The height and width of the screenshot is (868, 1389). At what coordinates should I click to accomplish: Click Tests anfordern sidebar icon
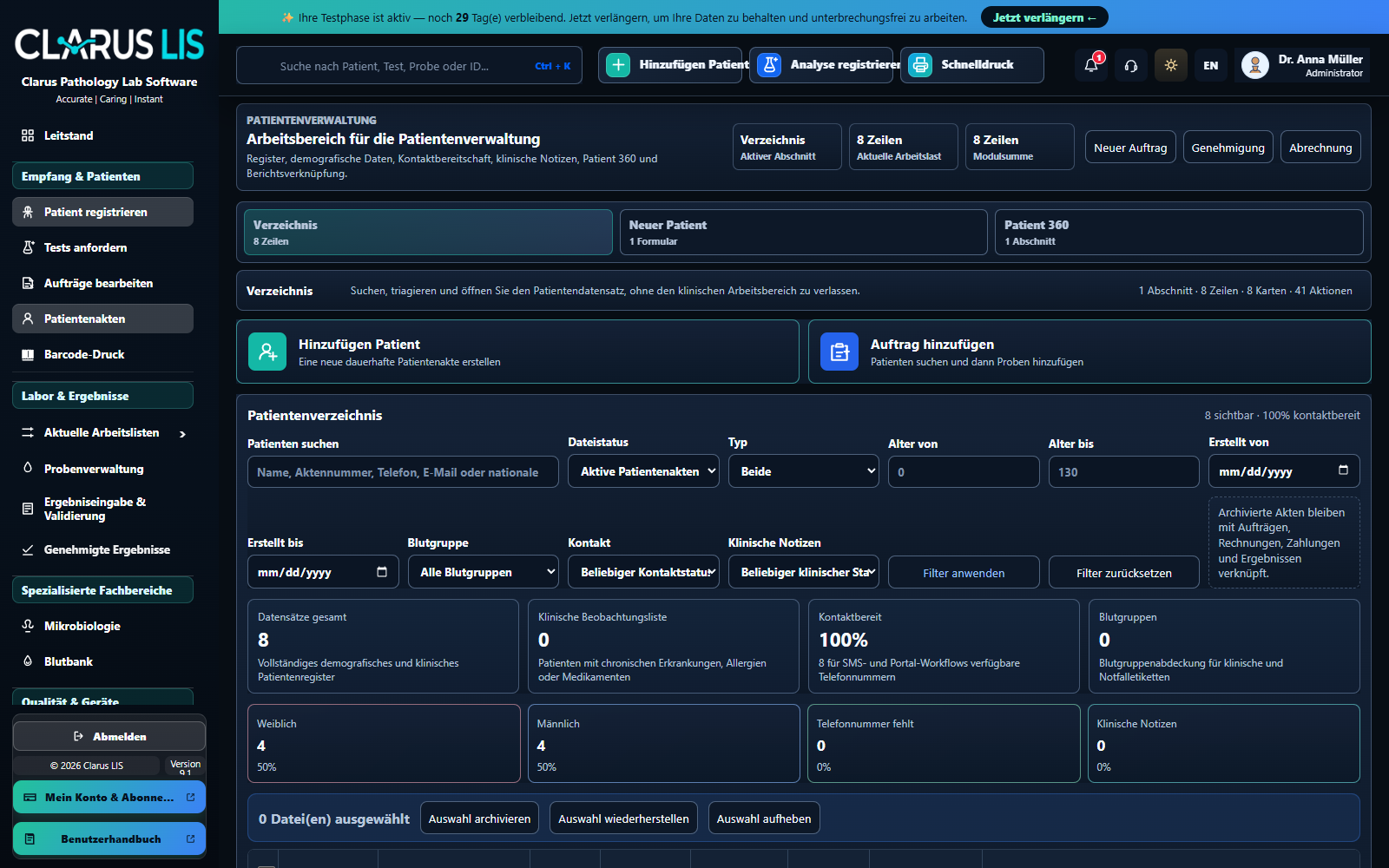(x=28, y=247)
